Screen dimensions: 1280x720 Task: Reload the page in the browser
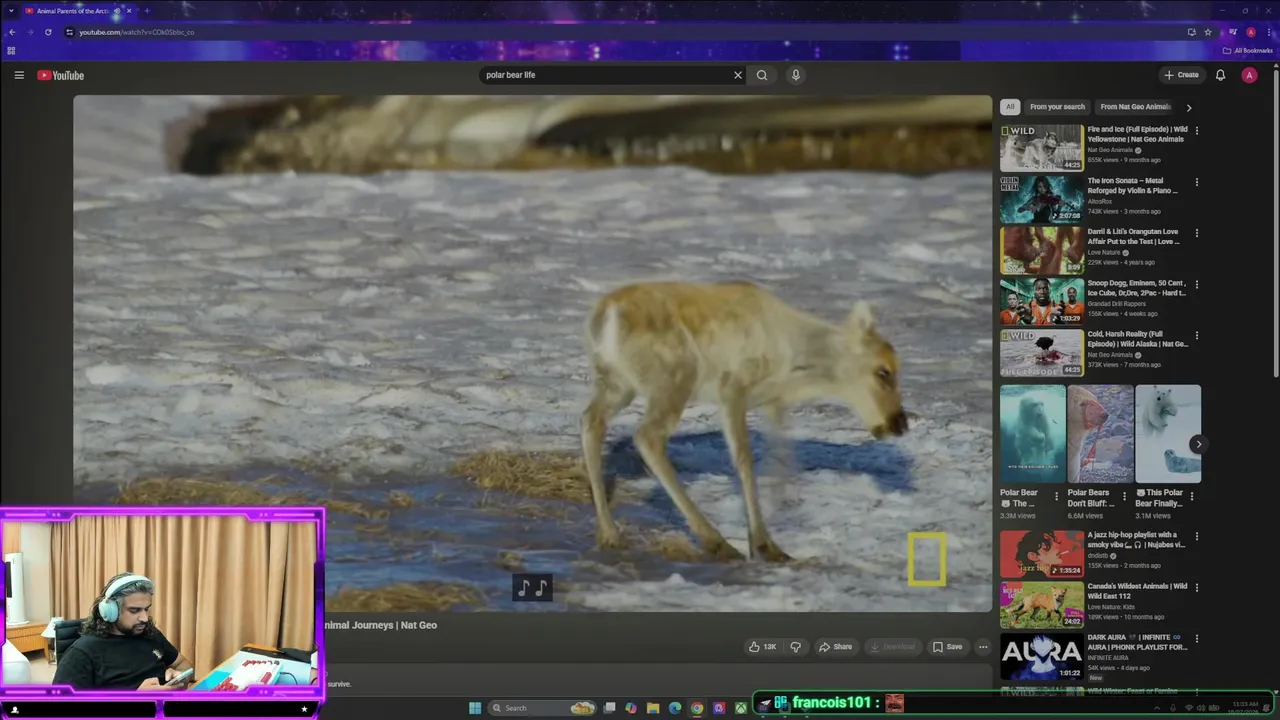(48, 32)
